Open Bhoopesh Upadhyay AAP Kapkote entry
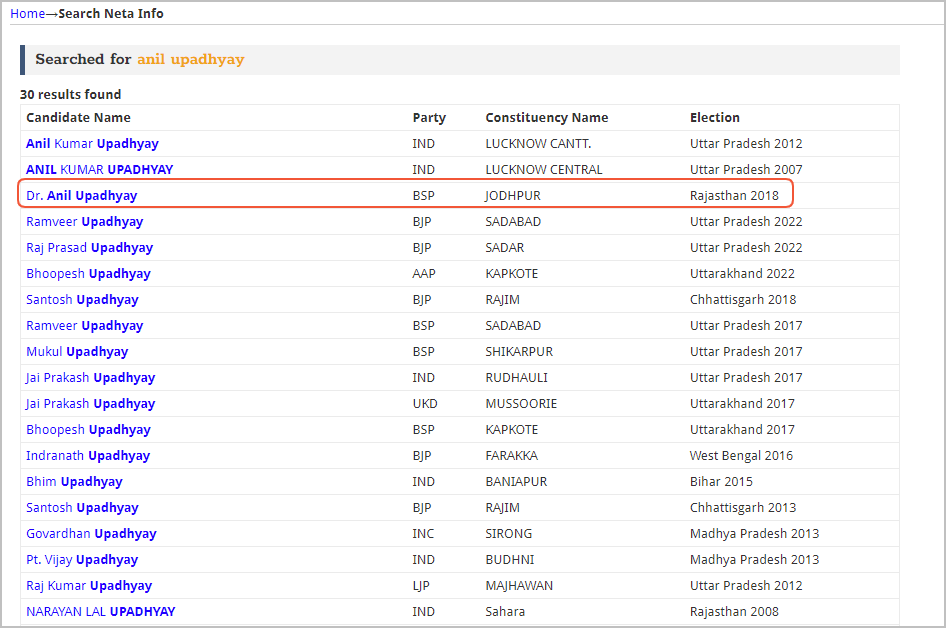 coord(88,273)
